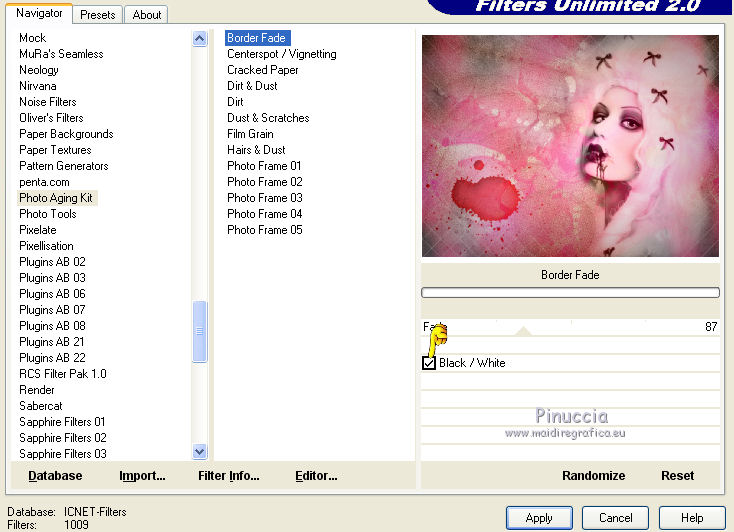Viewport: 734px width, 532px height.
Task: Click the filter preview image
Action: tap(570, 146)
